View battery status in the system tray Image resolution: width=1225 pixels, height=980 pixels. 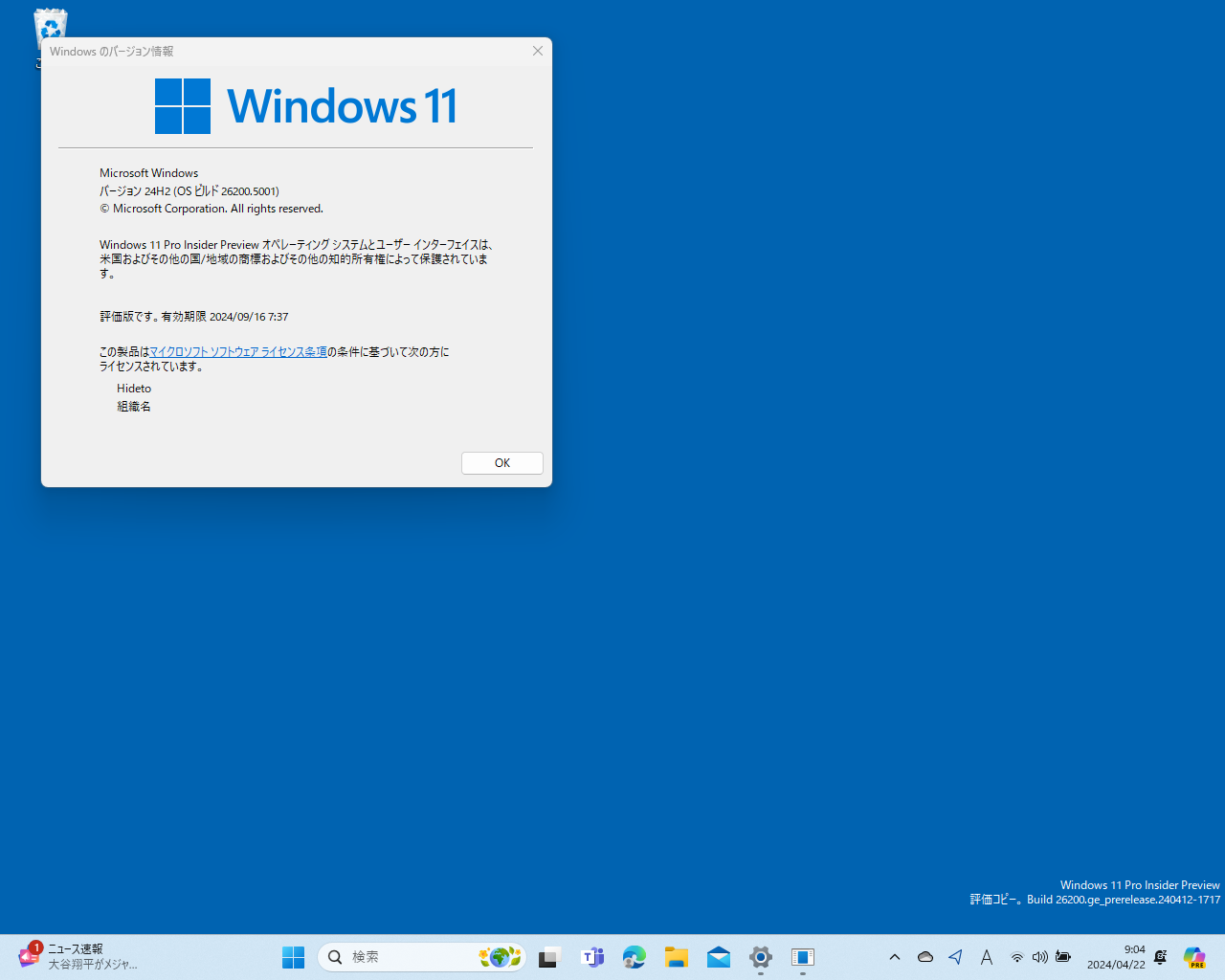click(x=1062, y=956)
